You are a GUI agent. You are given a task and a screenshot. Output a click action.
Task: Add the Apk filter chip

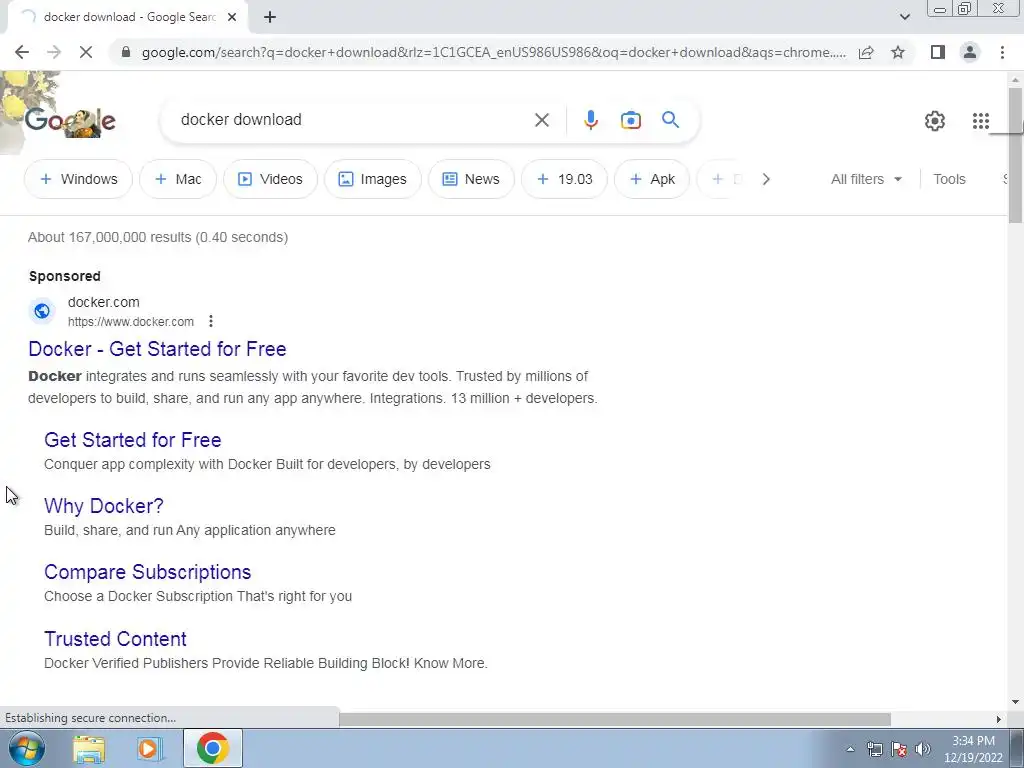click(x=652, y=179)
